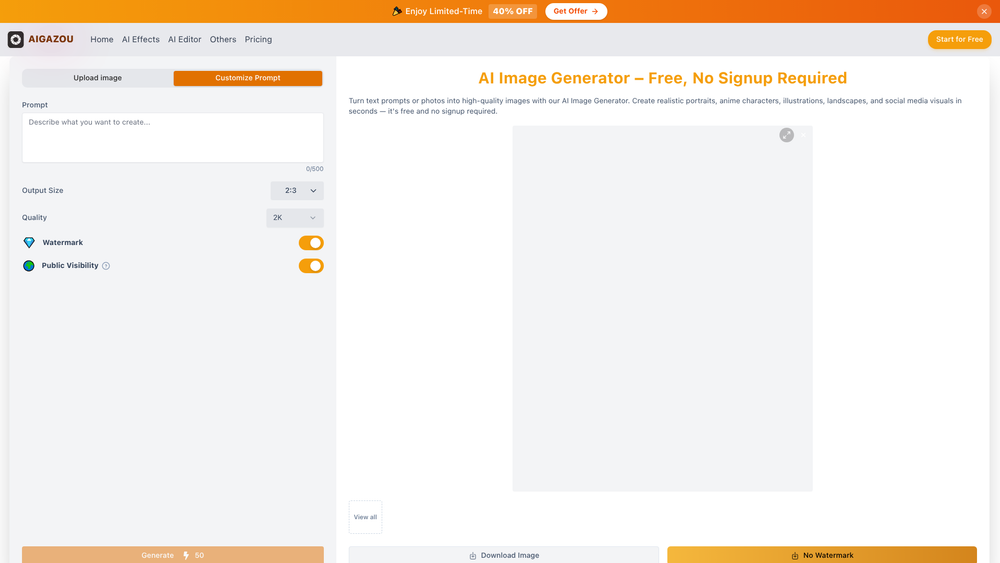Image resolution: width=1000 pixels, height=563 pixels.
Task: Click the No Watermark button
Action: (x=822, y=555)
